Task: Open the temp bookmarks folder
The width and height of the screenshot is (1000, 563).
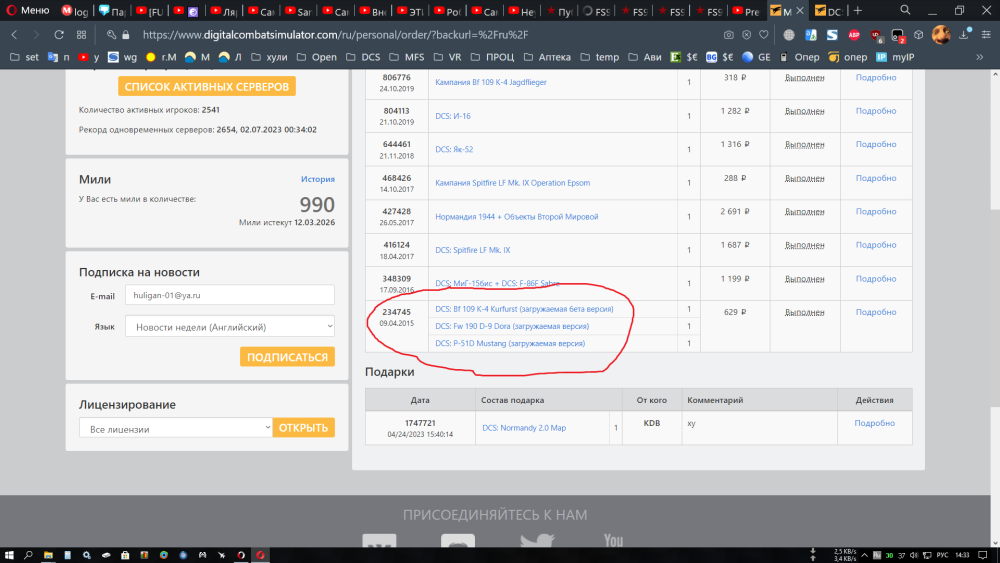Action: (599, 57)
